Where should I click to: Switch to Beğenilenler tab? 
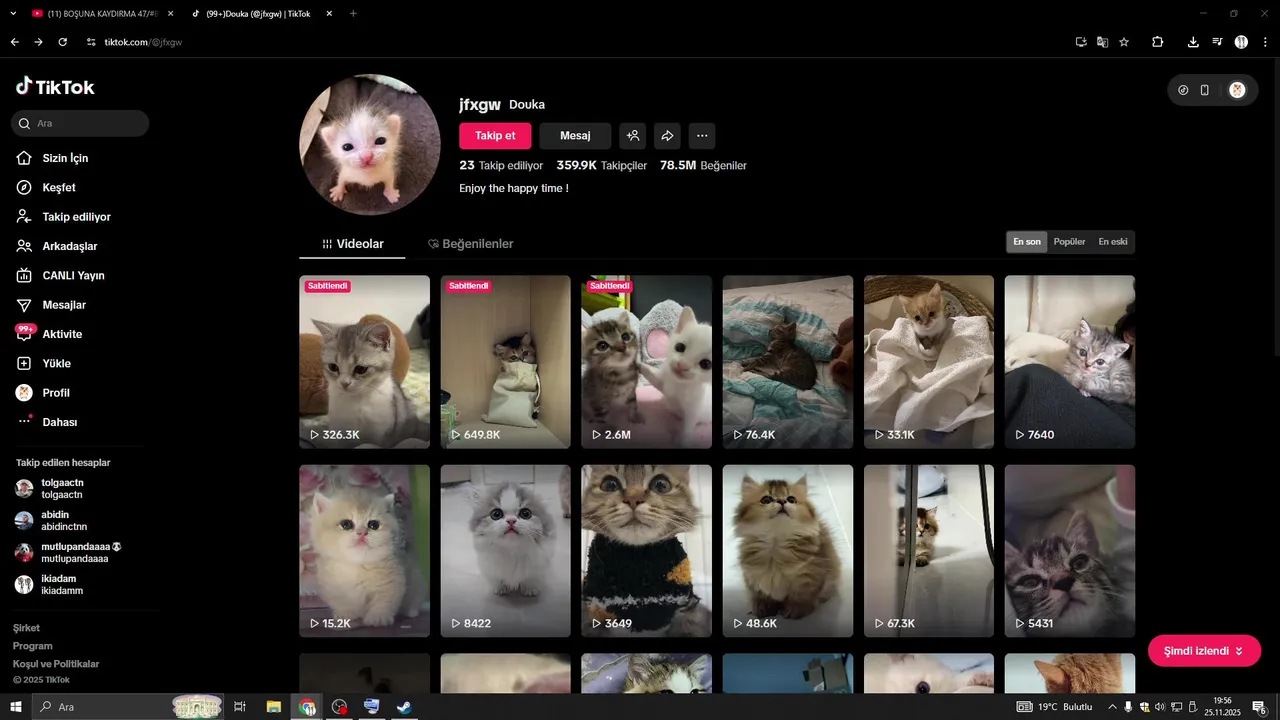click(x=471, y=244)
